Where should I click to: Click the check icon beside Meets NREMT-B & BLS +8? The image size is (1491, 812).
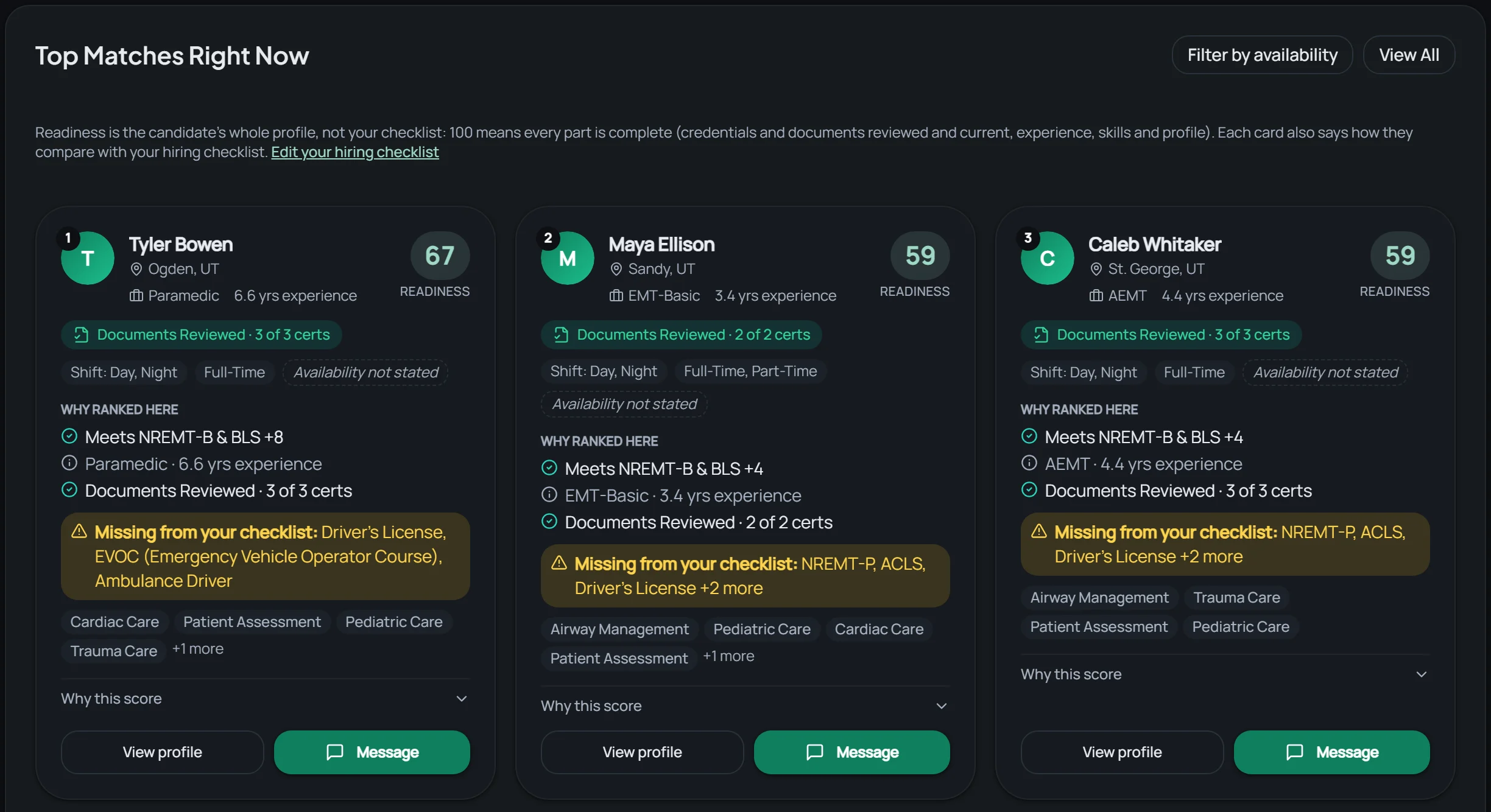[x=69, y=436]
